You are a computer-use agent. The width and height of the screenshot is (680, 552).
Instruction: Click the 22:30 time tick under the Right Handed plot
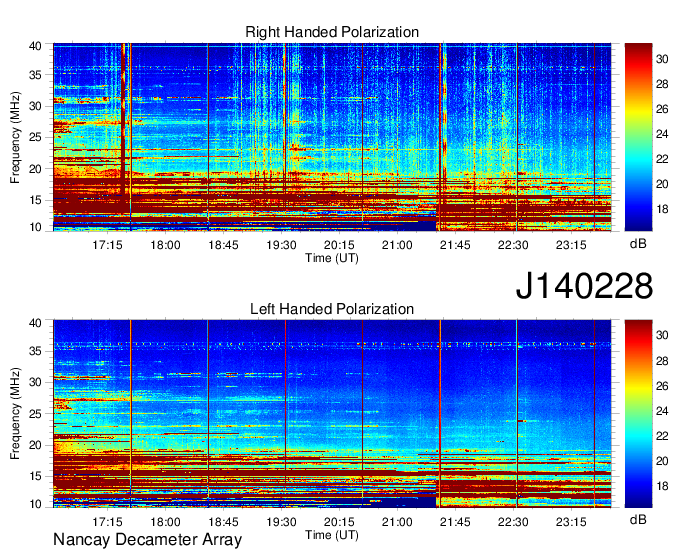tap(513, 245)
